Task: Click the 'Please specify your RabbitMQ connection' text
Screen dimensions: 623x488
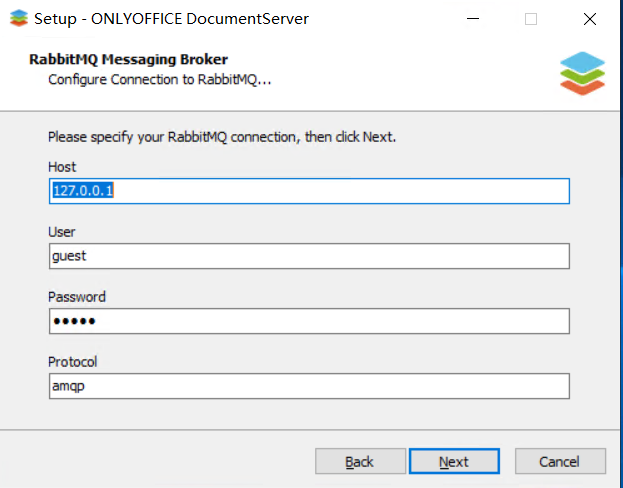Action: point(222,137)
